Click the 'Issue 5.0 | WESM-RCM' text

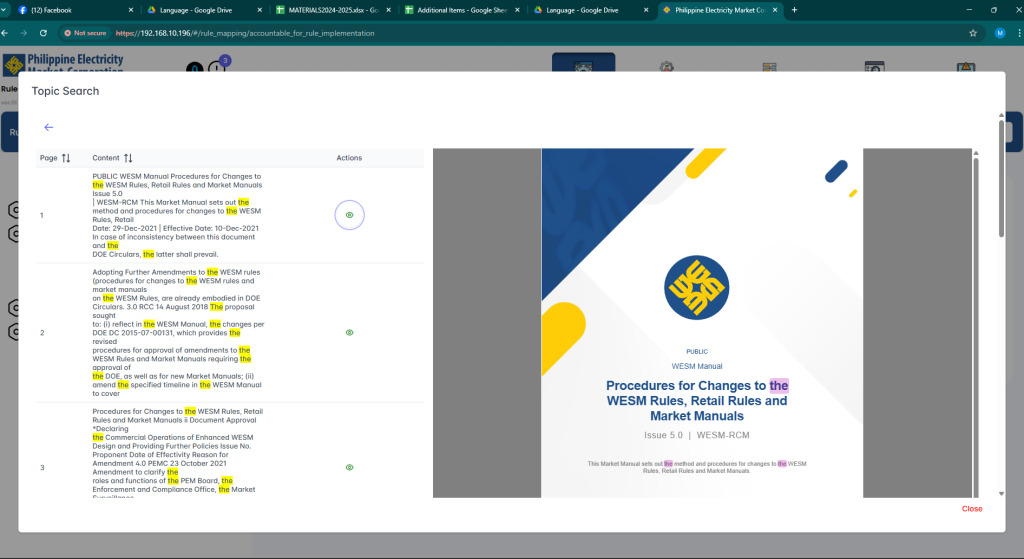pos(697,435)
